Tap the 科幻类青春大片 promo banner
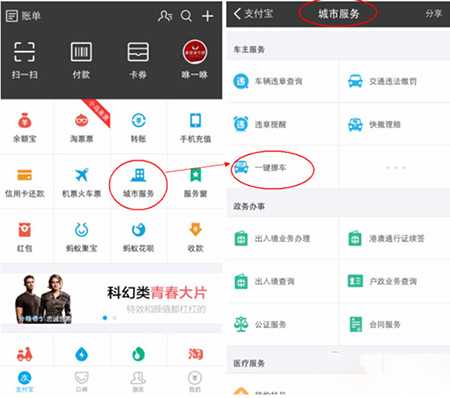 pyautogui.click(x=111, y=298)
